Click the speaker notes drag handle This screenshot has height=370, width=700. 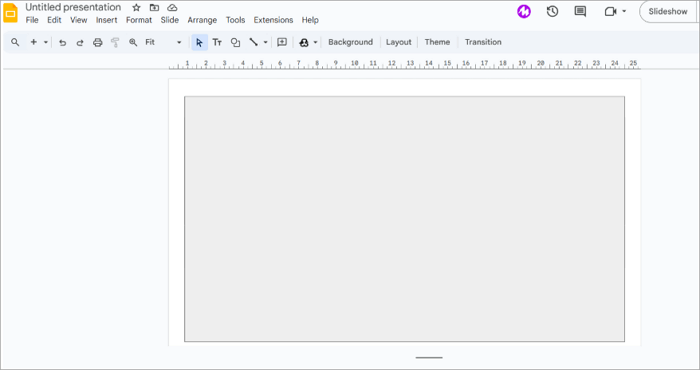(429, 358)
